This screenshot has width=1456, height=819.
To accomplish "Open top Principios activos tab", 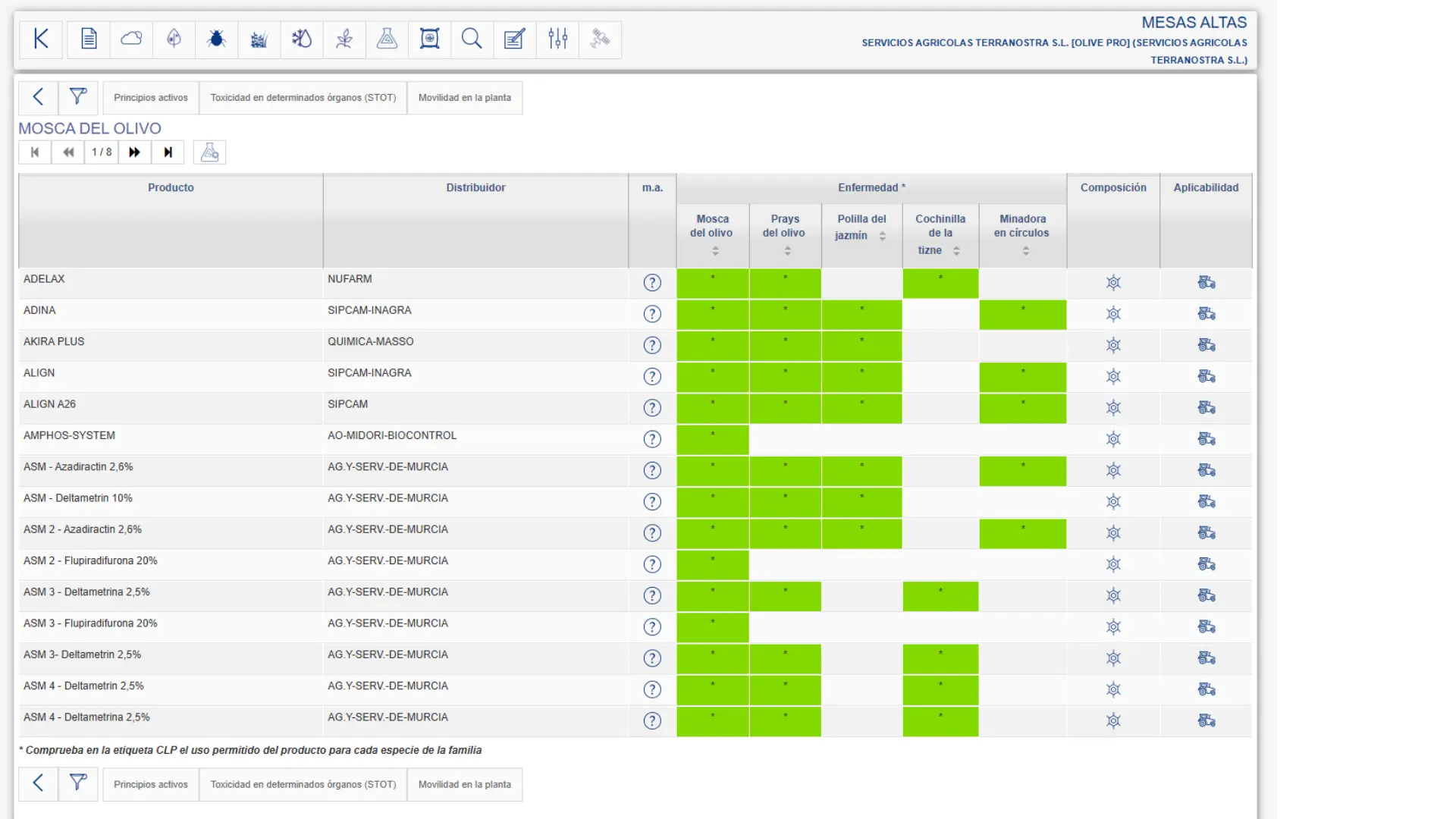I will click(x=151, y=98).
